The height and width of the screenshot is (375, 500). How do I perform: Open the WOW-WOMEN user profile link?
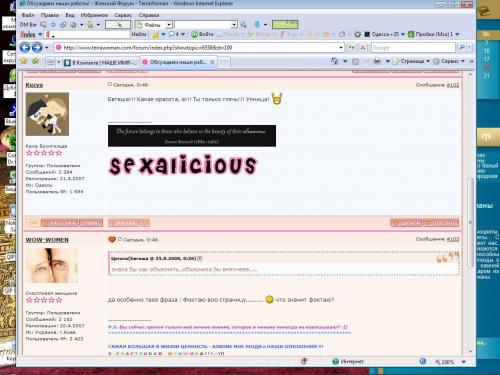(x=47, y=240)
